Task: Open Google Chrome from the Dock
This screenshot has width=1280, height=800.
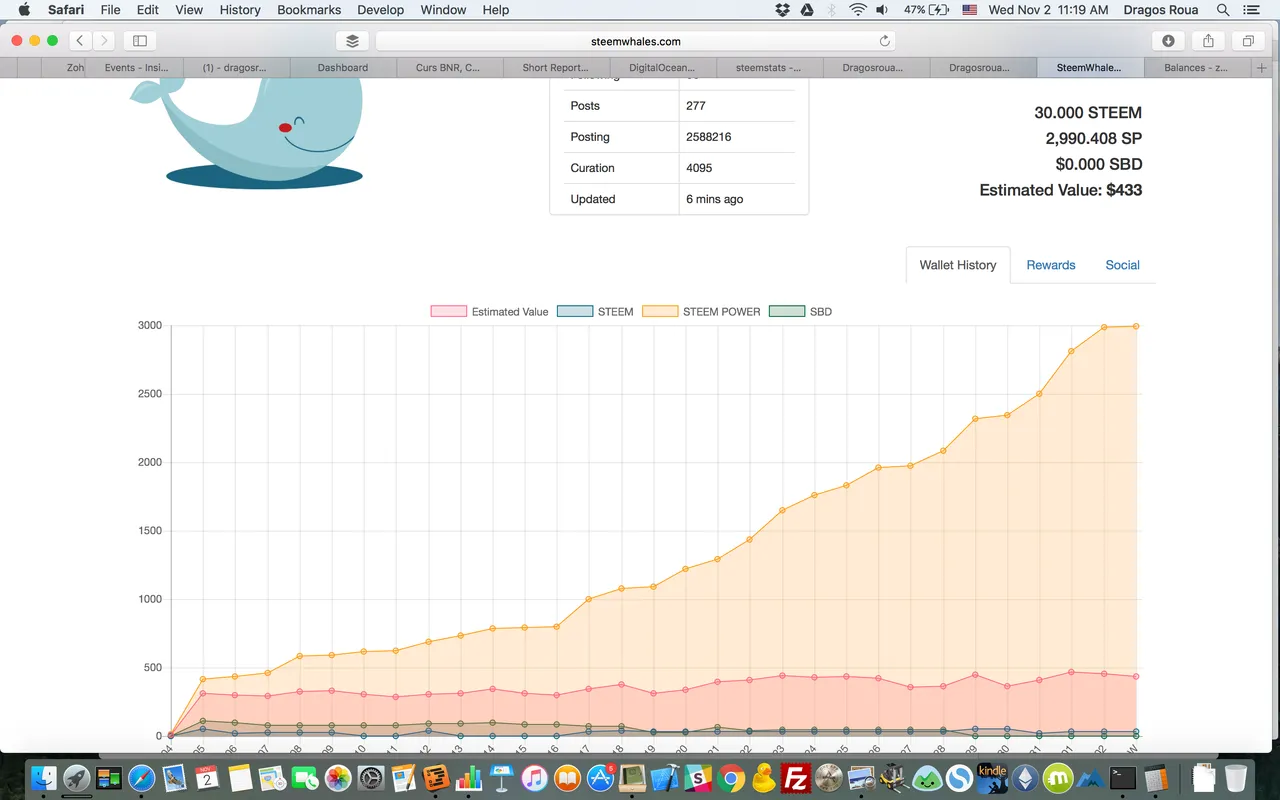Action: click(731, 778)
